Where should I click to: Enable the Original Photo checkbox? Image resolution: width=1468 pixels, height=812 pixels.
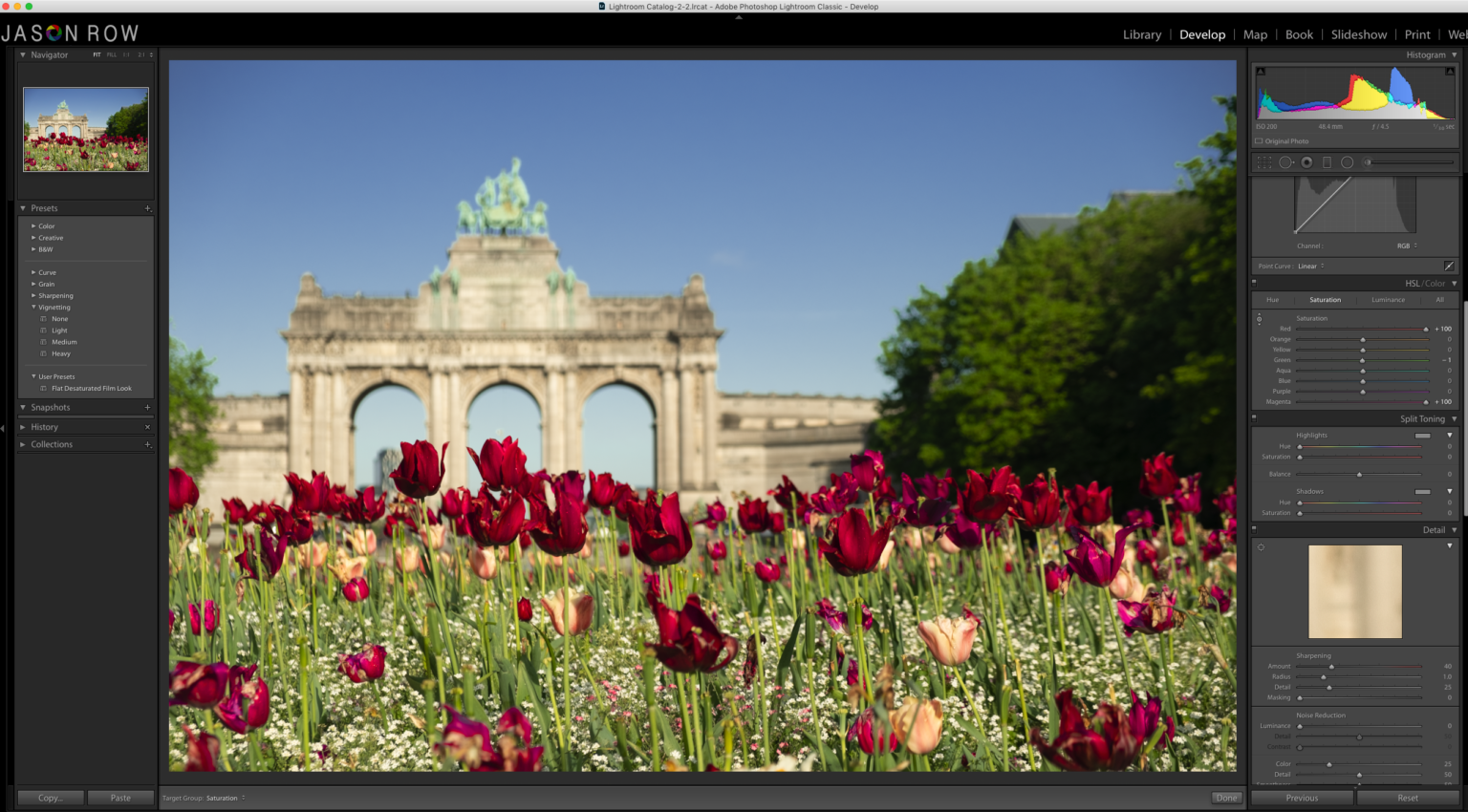pyautogui.click(x=1259, y=141)
